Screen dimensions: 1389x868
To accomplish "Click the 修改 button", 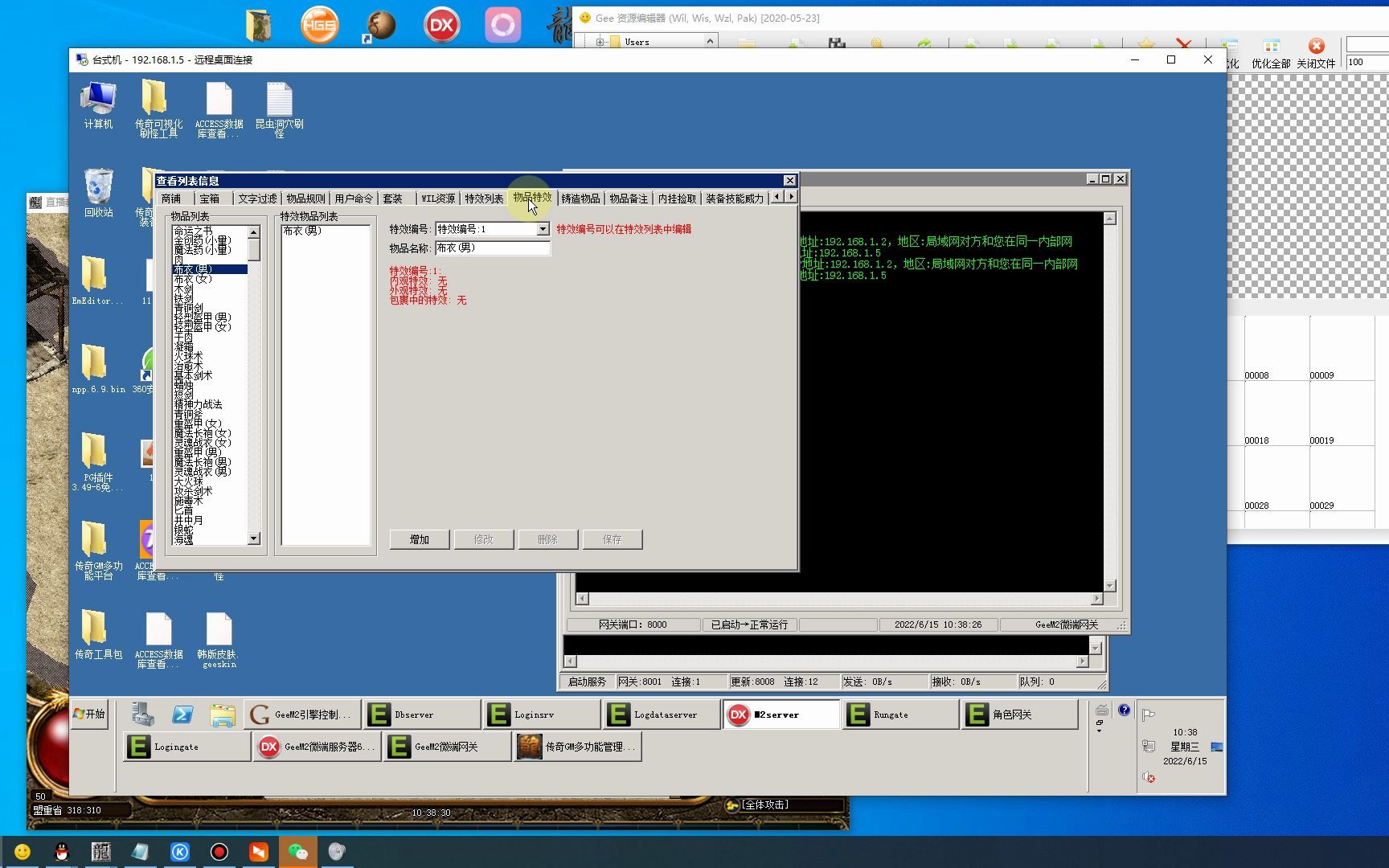I will (x=483, y=539).
